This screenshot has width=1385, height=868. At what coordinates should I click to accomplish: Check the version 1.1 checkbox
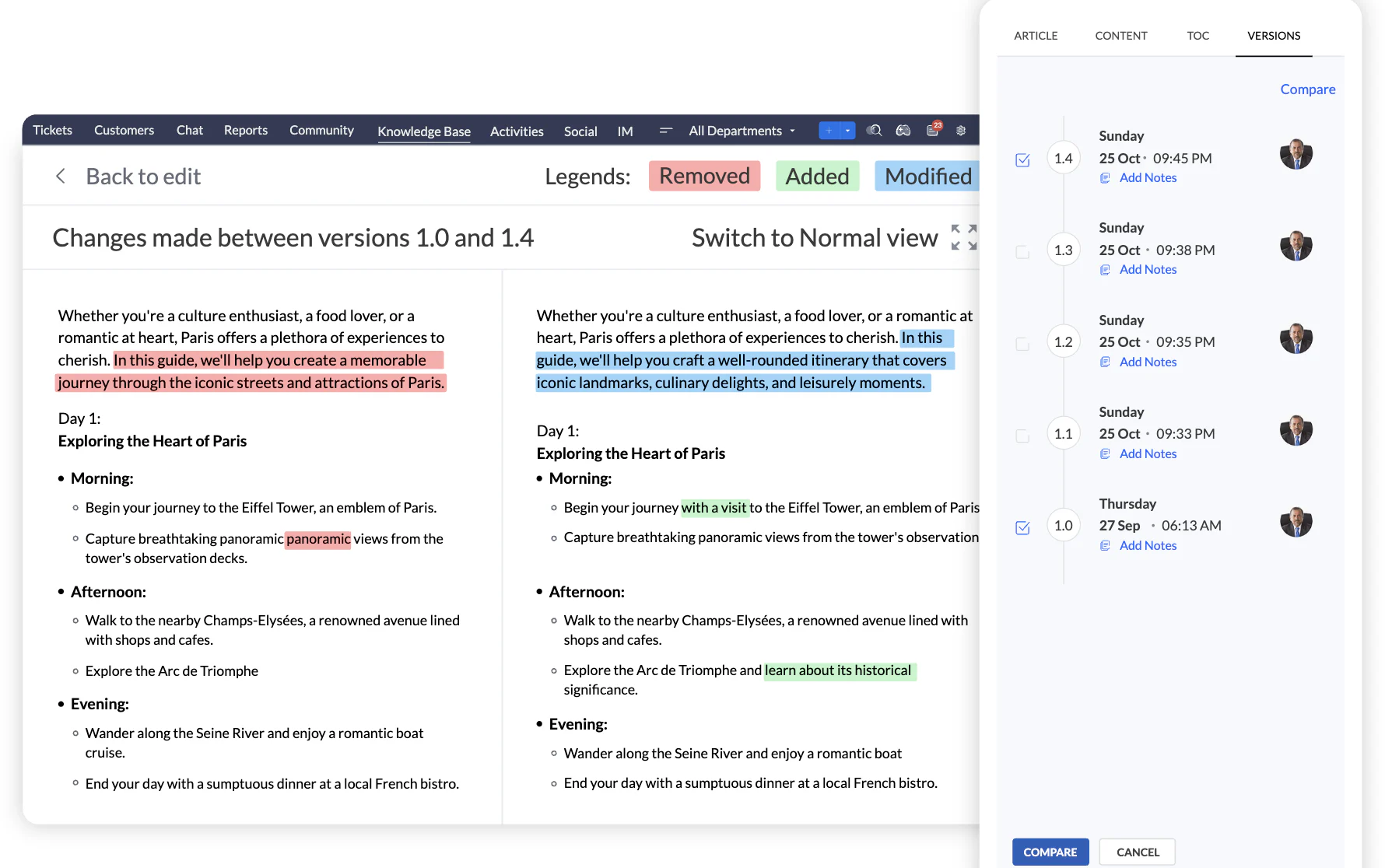1022,436
